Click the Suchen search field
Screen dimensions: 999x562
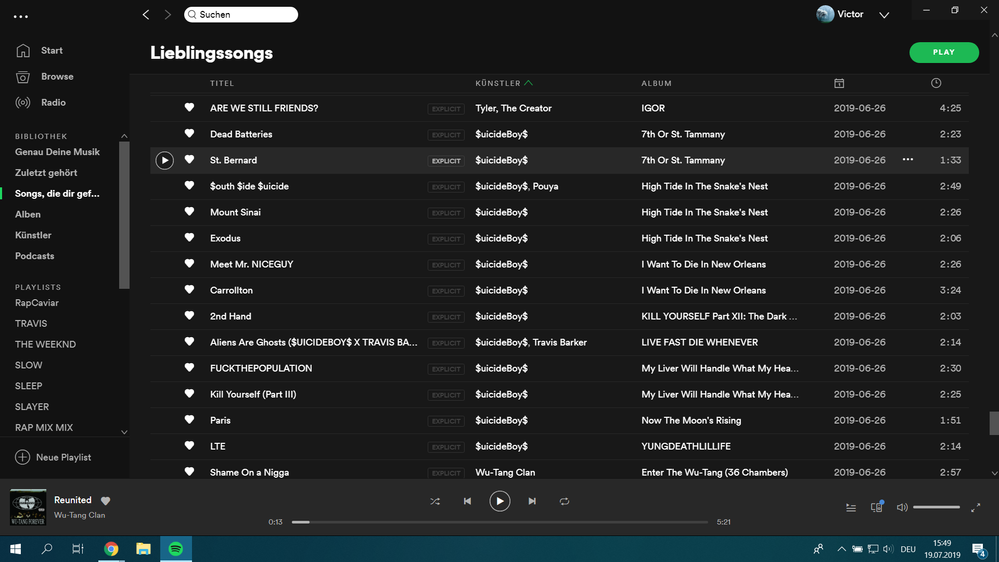(241, 14)
